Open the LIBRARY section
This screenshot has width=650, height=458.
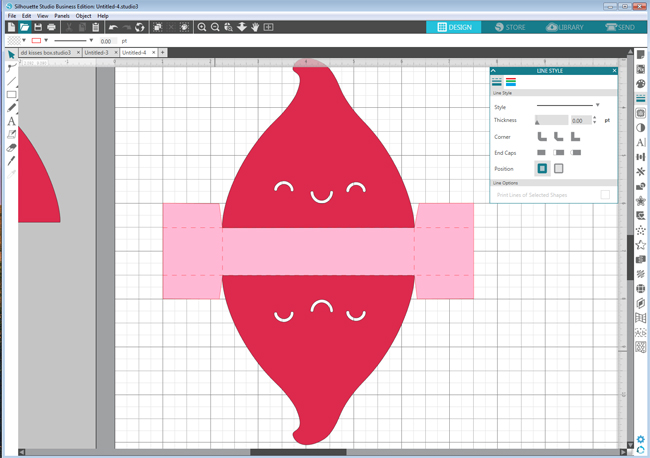click(565, 28)
